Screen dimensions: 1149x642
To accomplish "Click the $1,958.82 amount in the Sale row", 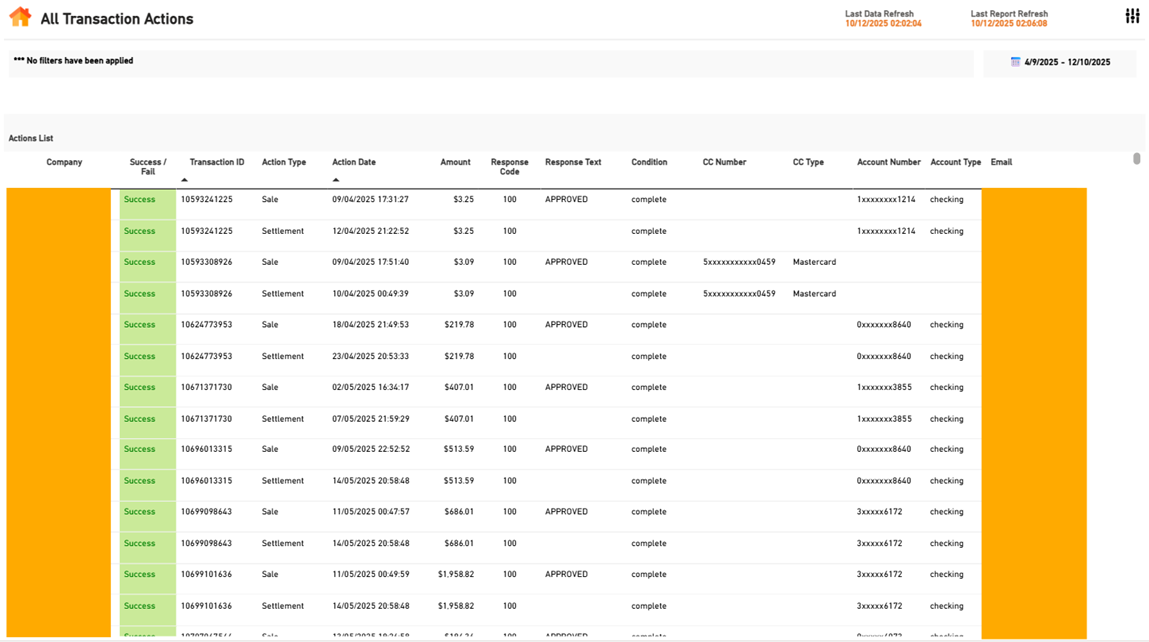I will coord(456,575).
